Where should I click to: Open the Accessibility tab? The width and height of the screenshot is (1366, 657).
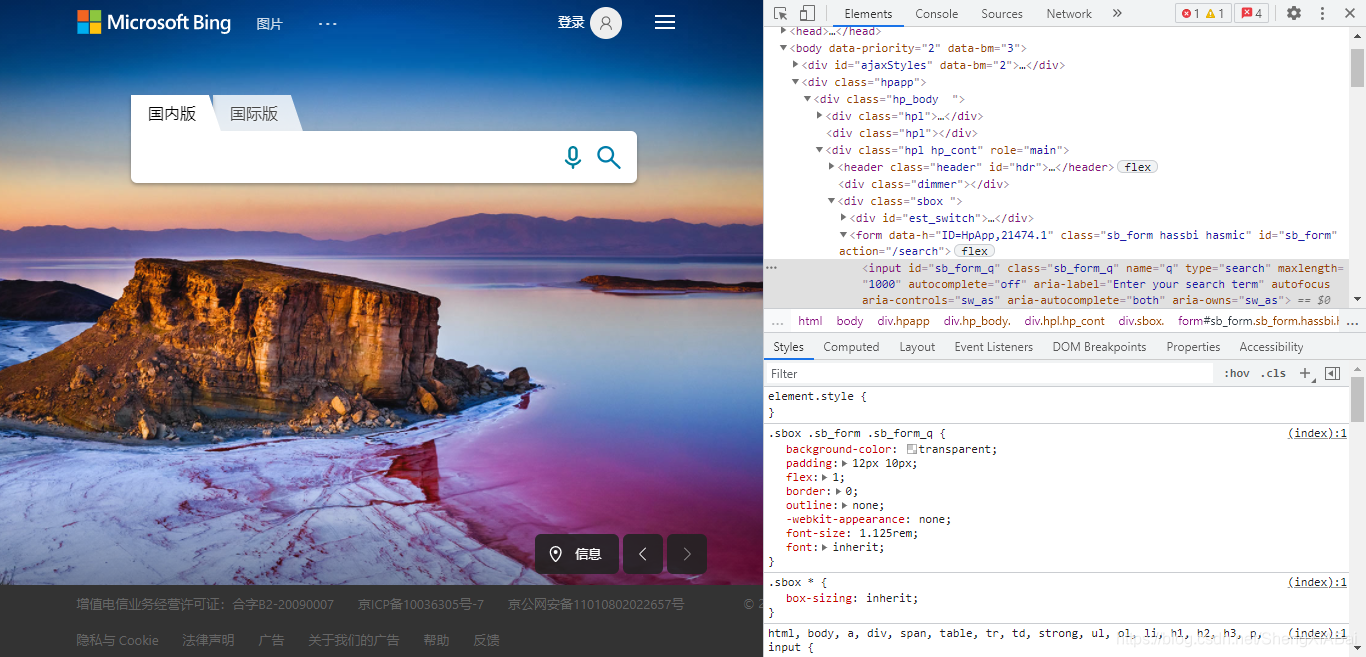pos(1271,347)
